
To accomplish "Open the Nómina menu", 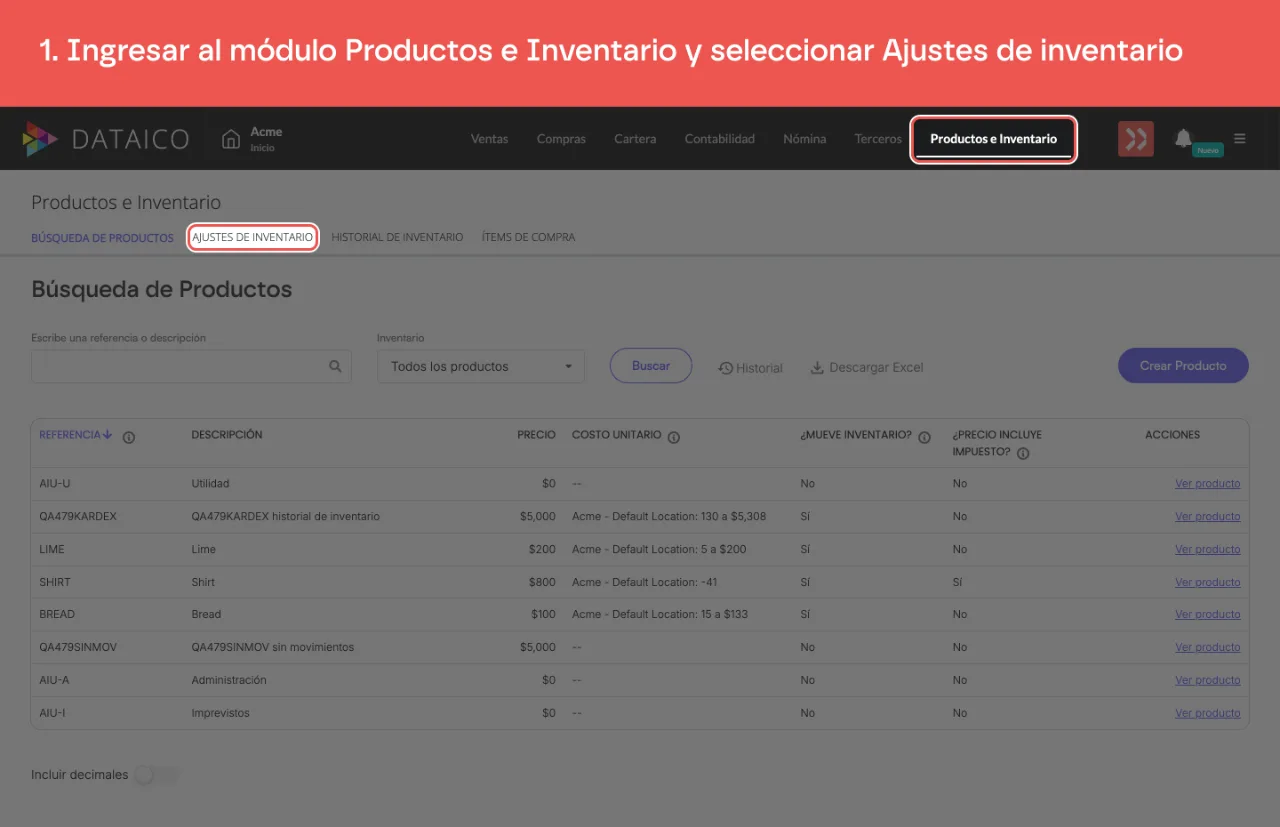I will pos(805,139).
